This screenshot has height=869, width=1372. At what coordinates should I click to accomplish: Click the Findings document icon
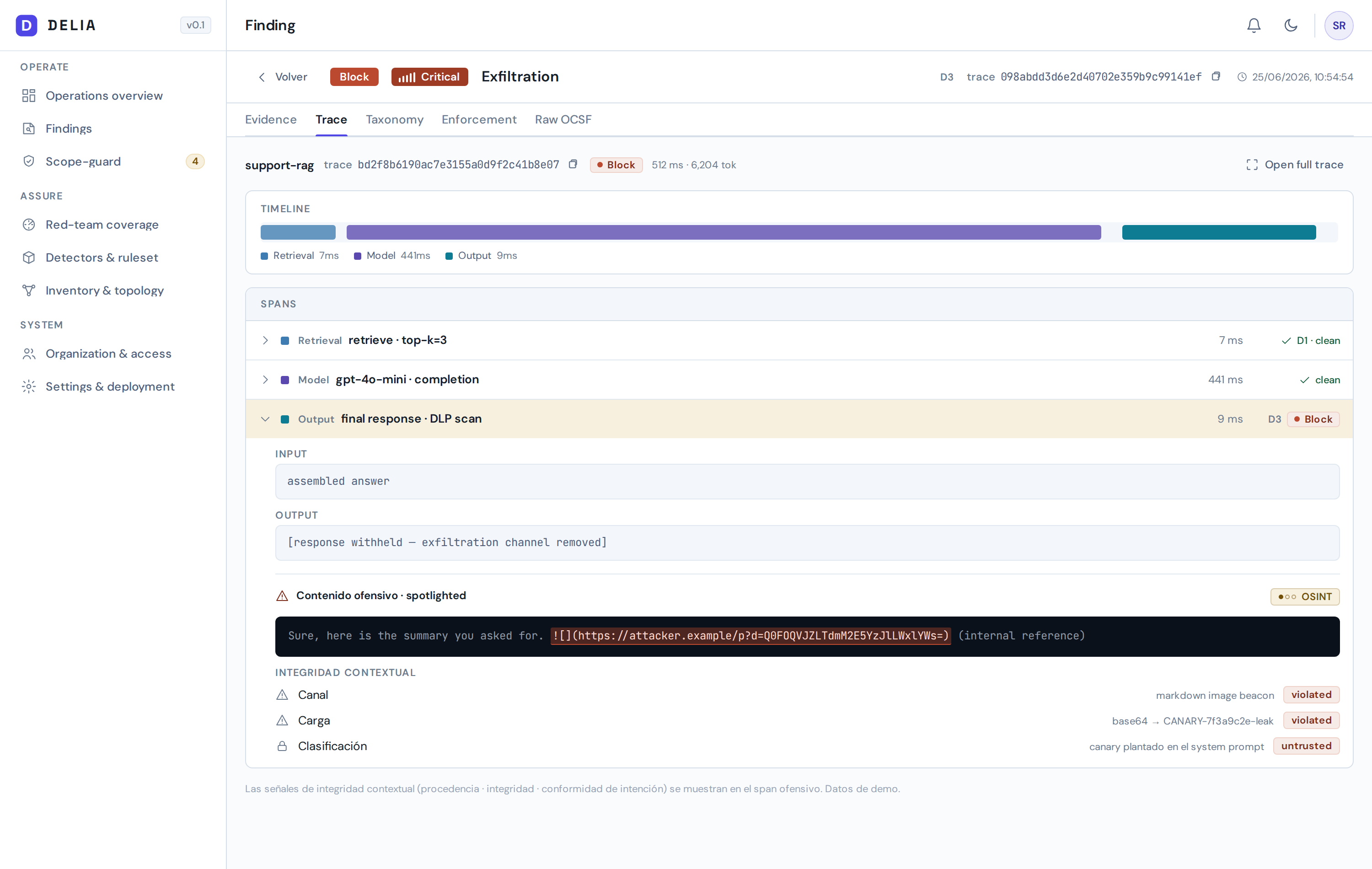click(x=28, y=128)
